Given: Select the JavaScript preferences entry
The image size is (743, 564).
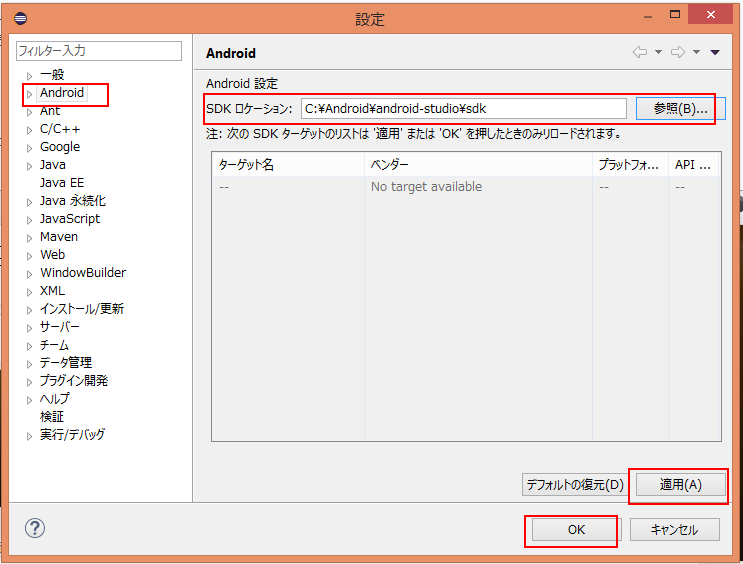Looking at the screenshot, I should pyautogui.click(x=70, y=219).
